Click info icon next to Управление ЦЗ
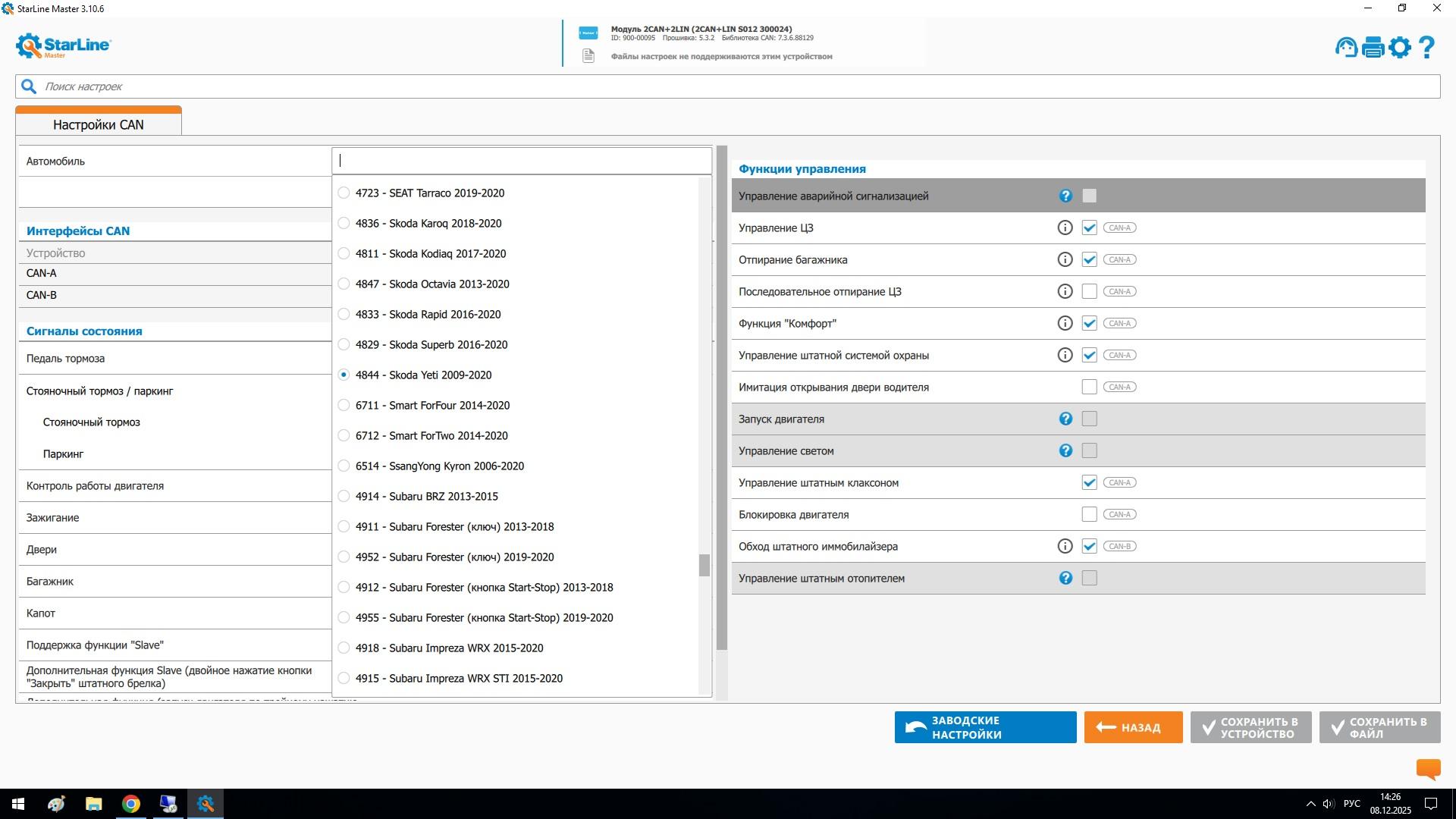The image size is (1456, 819). click(x=1065, y=227)
